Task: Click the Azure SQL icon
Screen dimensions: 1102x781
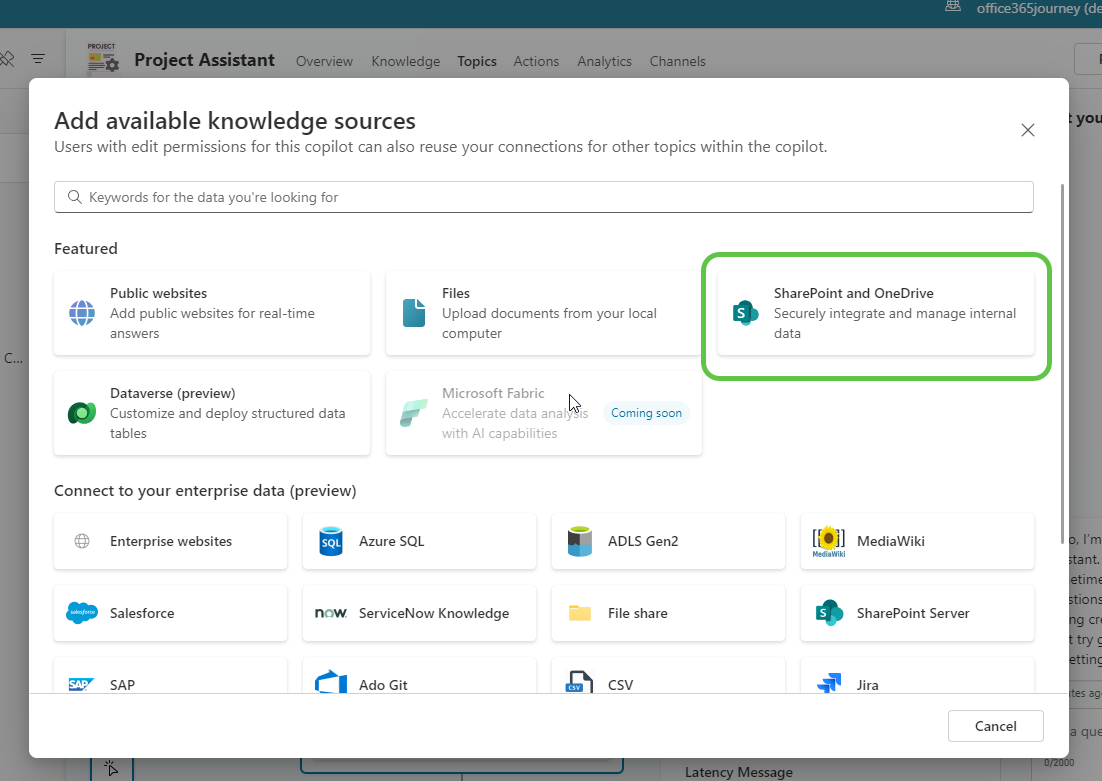Action: [331, 542]
